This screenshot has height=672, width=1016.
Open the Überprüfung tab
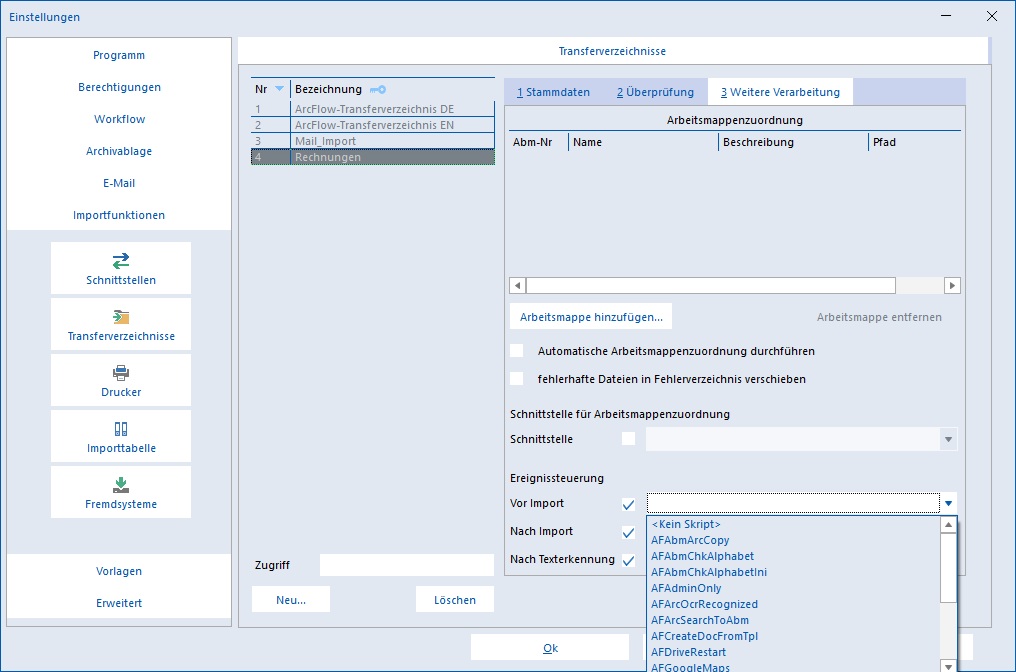(x=655, y=92)
